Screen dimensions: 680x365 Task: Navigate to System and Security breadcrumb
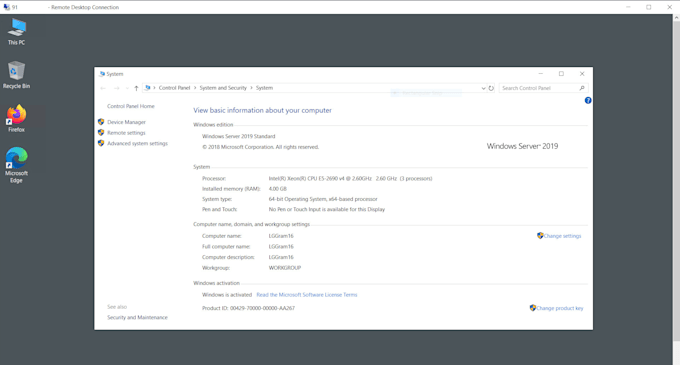[223, 88]
